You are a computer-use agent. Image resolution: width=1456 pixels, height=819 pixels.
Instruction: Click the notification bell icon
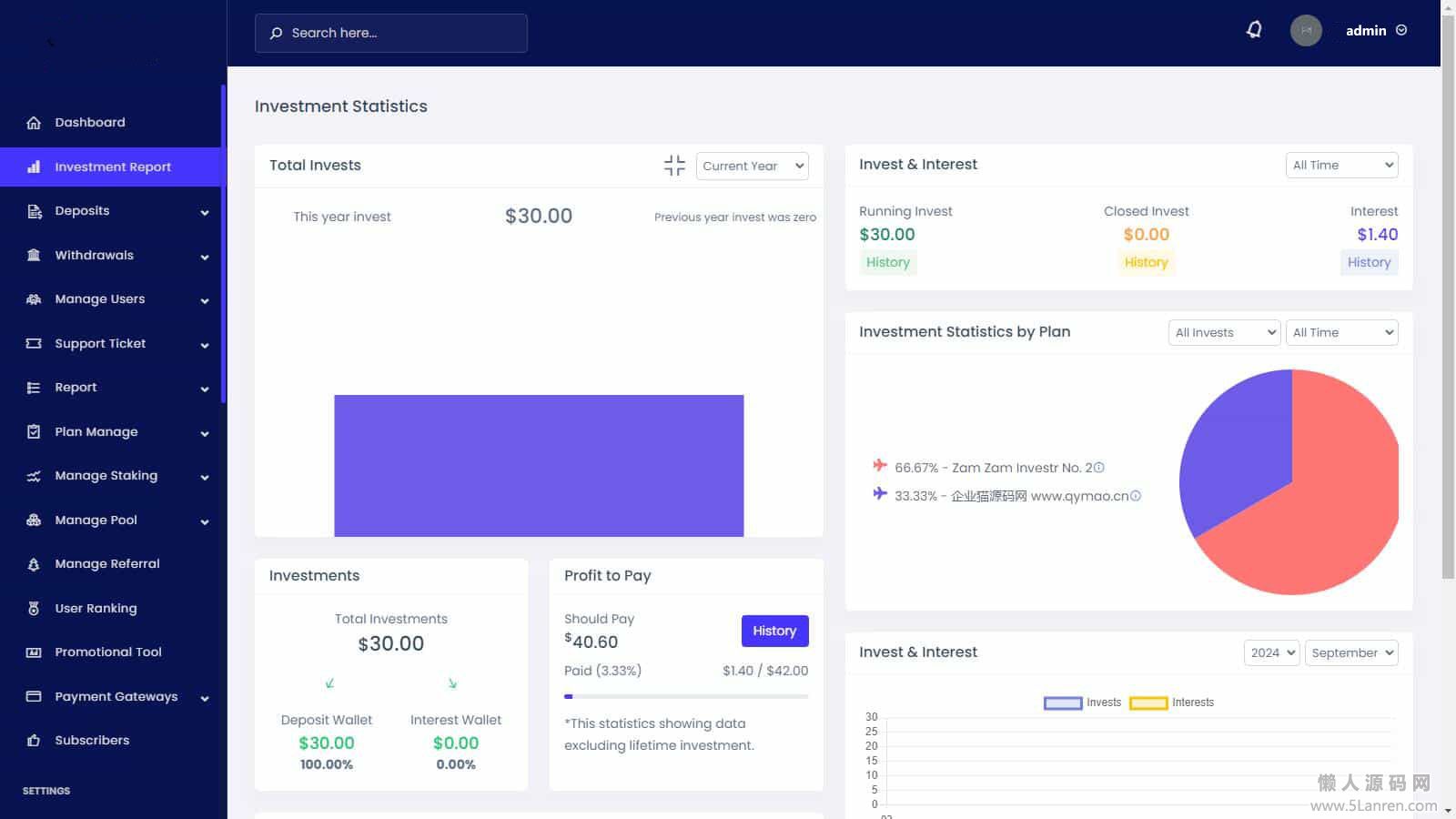(1254, 30)
